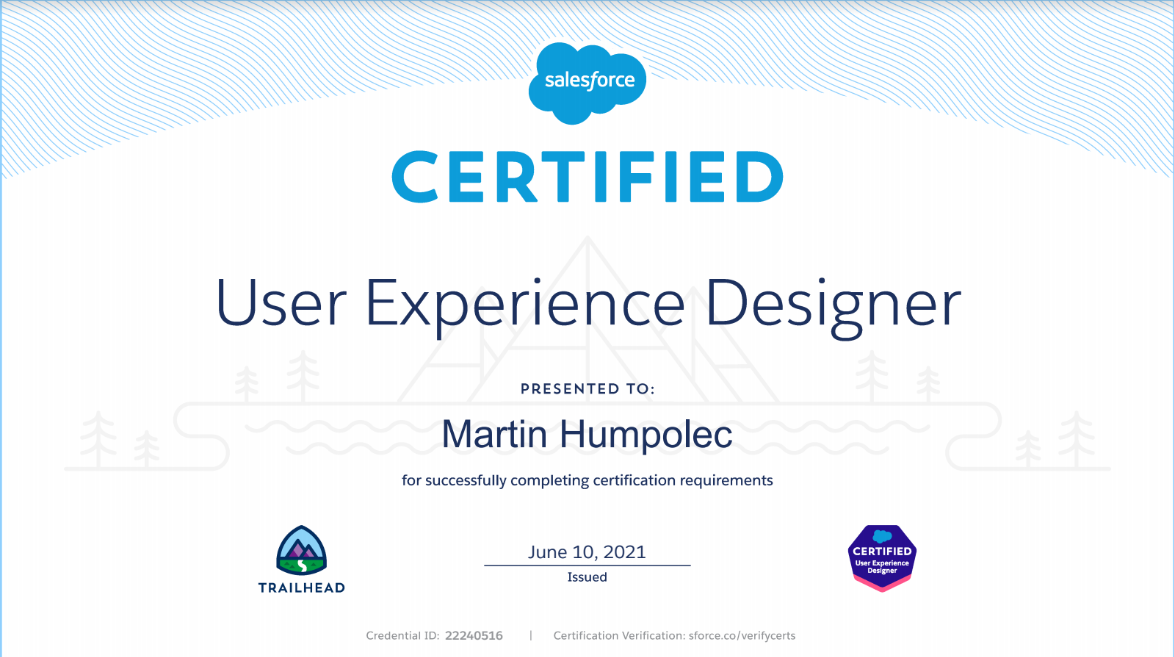Screen dimensions: 1174x657
Task: Click the pink ribbon on the certified badge
Action: coord(883,582)
